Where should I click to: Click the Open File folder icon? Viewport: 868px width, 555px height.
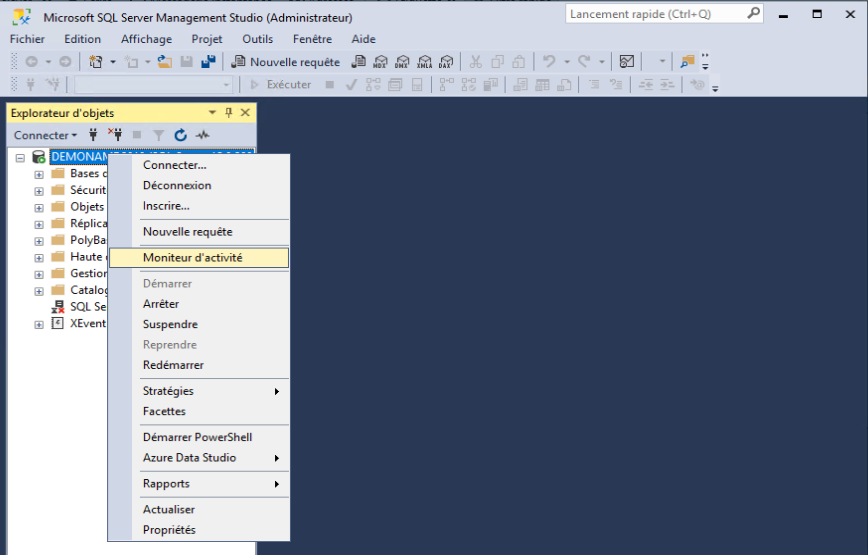click(164, 61)
